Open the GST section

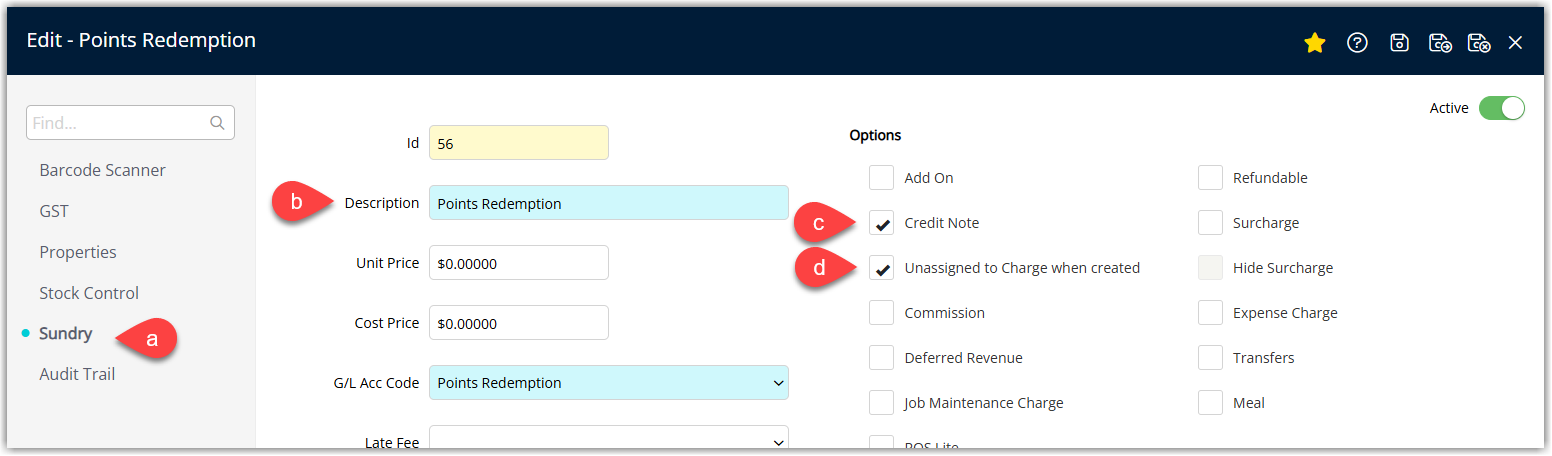[54, 211]
